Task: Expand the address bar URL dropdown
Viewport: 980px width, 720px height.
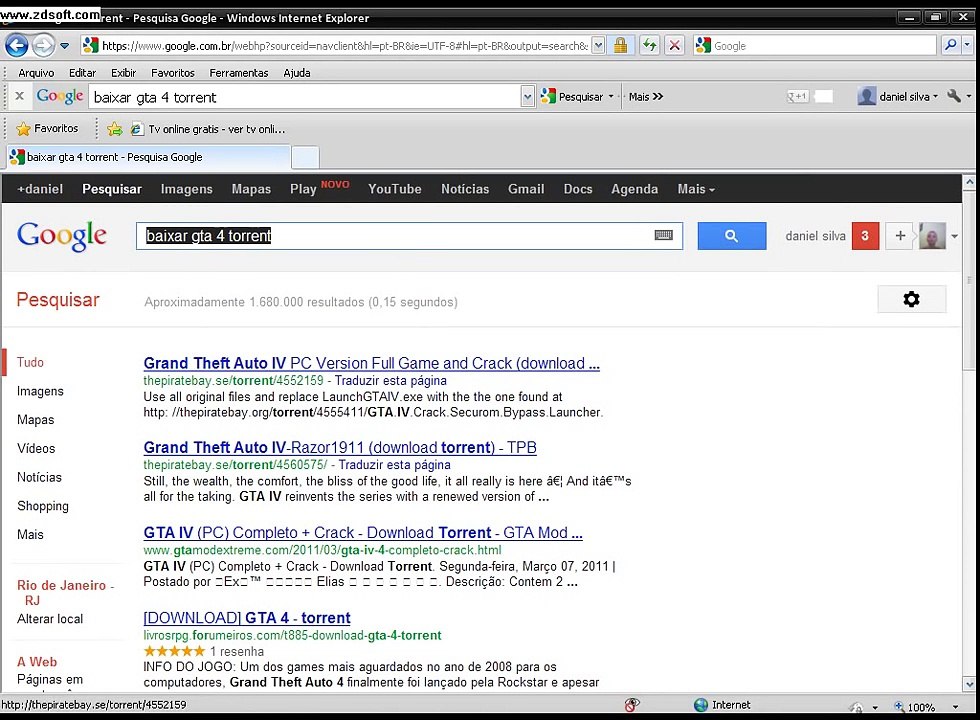Action: (598, 45)
